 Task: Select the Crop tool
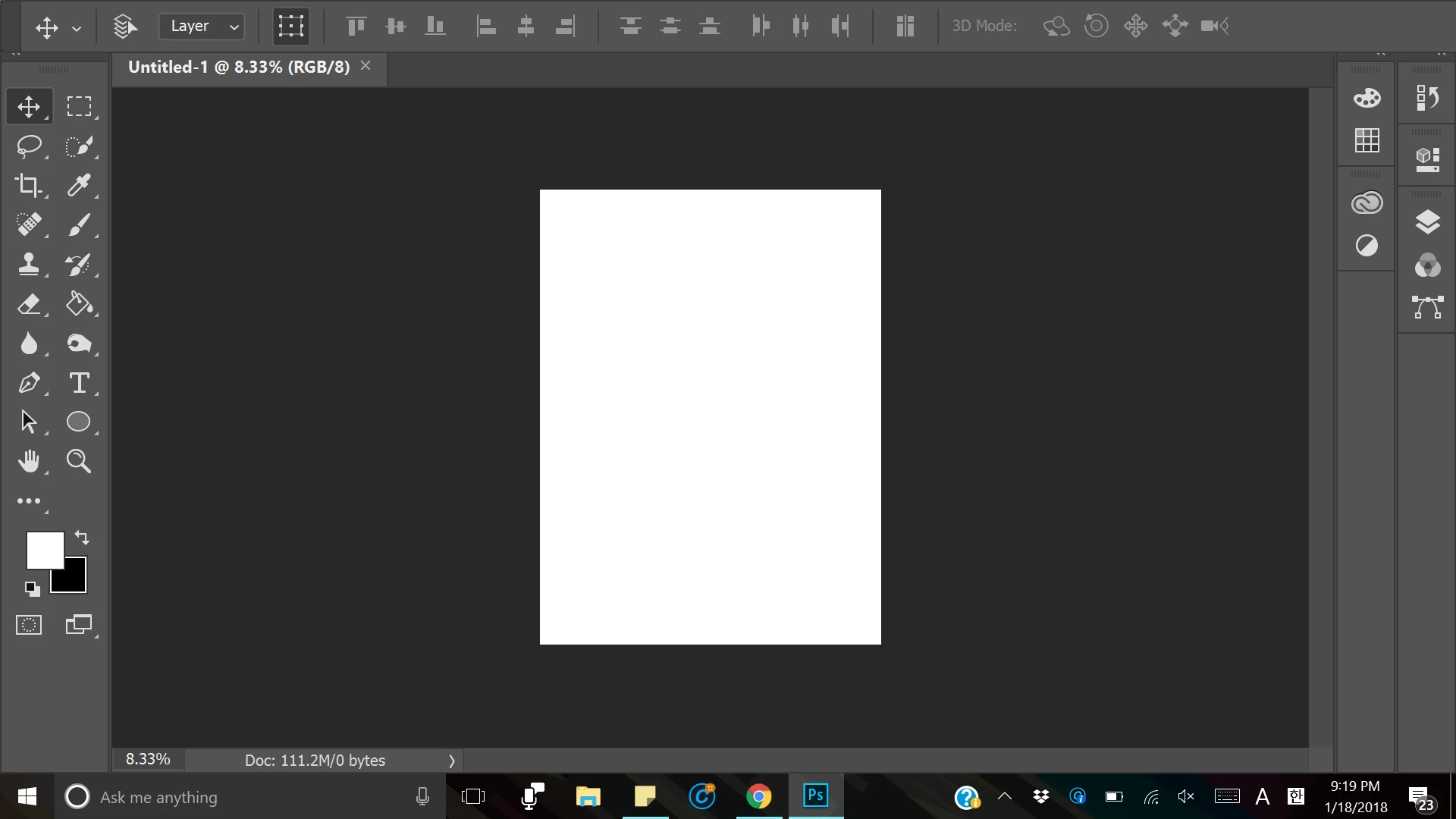pos(29,185)
